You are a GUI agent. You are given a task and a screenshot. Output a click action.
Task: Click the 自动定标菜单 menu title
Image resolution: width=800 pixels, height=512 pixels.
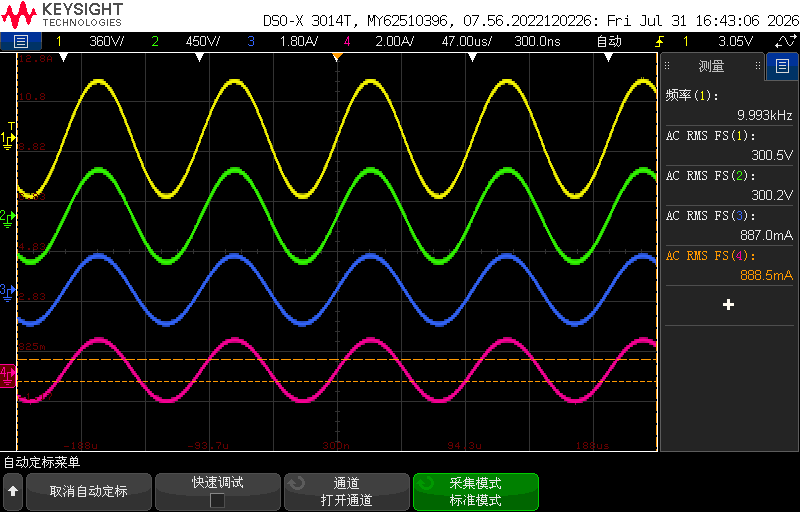[x=42, y=463]
